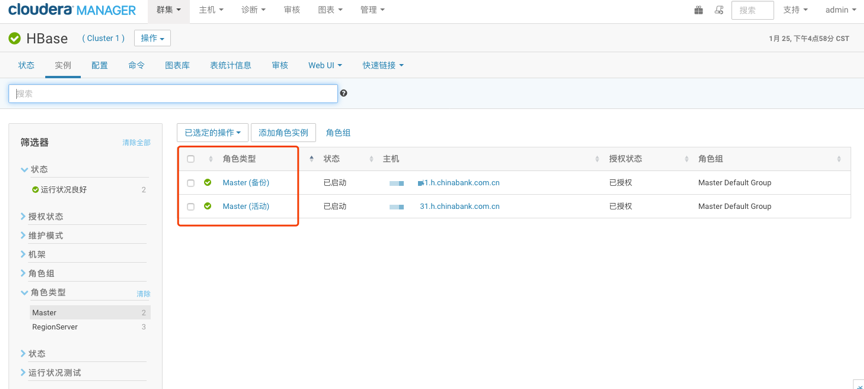Focus the top-right 搜索 box
The image size is (864, 389).
coord(752,10)
